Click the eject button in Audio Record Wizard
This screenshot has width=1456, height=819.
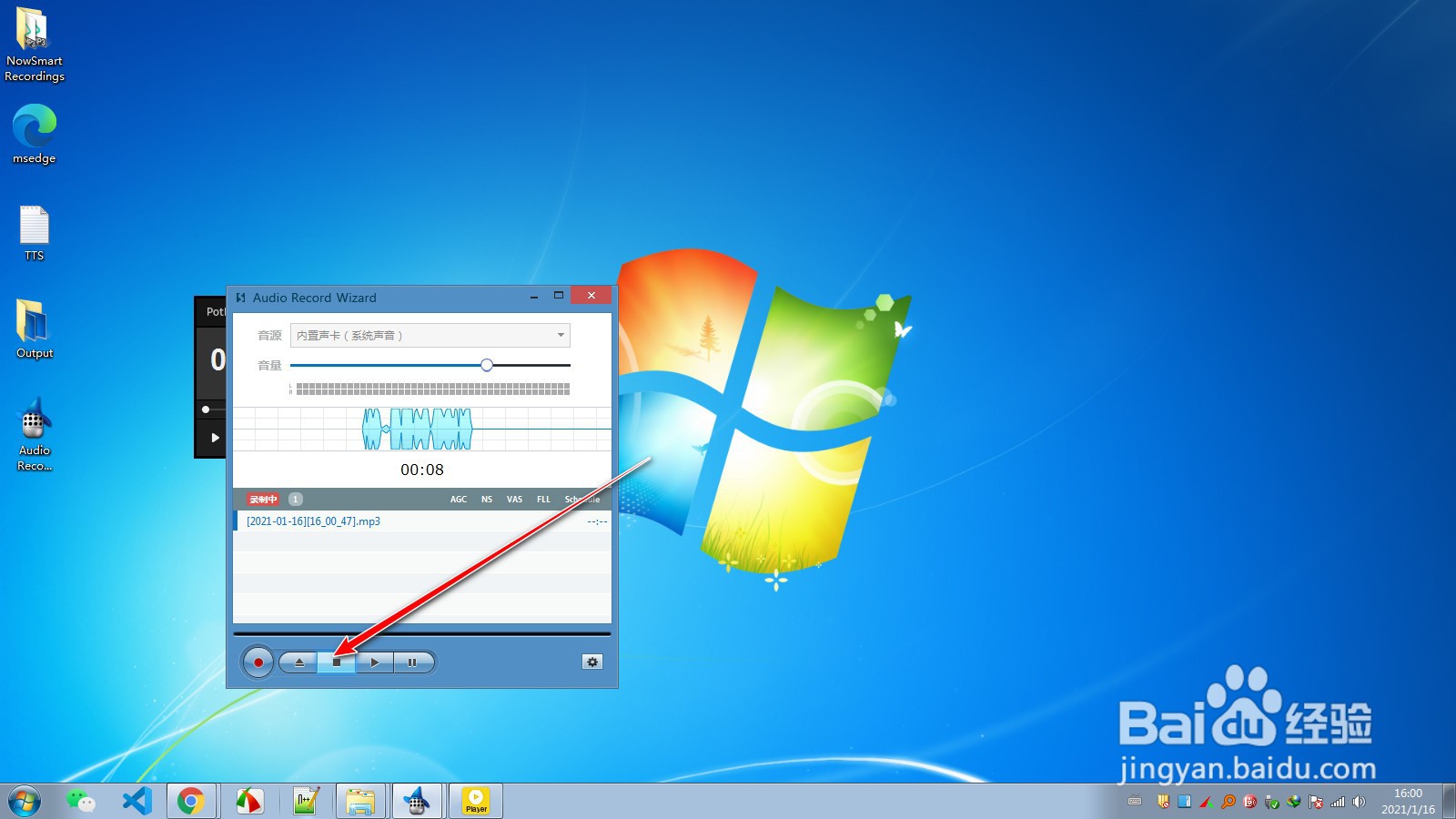click(298, 662)
